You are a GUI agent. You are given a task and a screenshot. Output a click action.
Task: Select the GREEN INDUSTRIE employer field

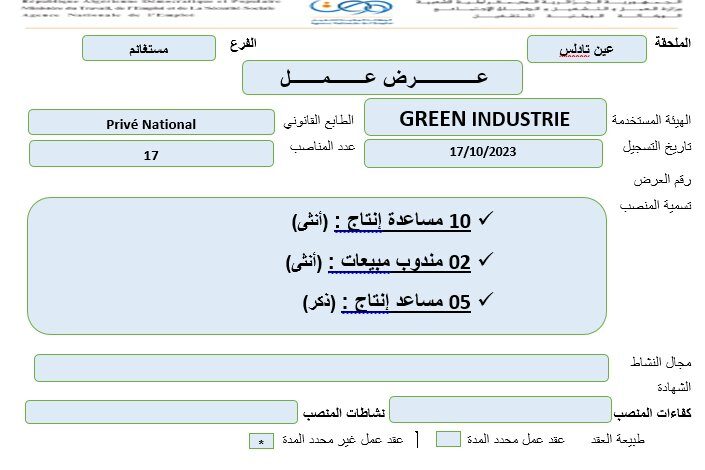point(485,117)
